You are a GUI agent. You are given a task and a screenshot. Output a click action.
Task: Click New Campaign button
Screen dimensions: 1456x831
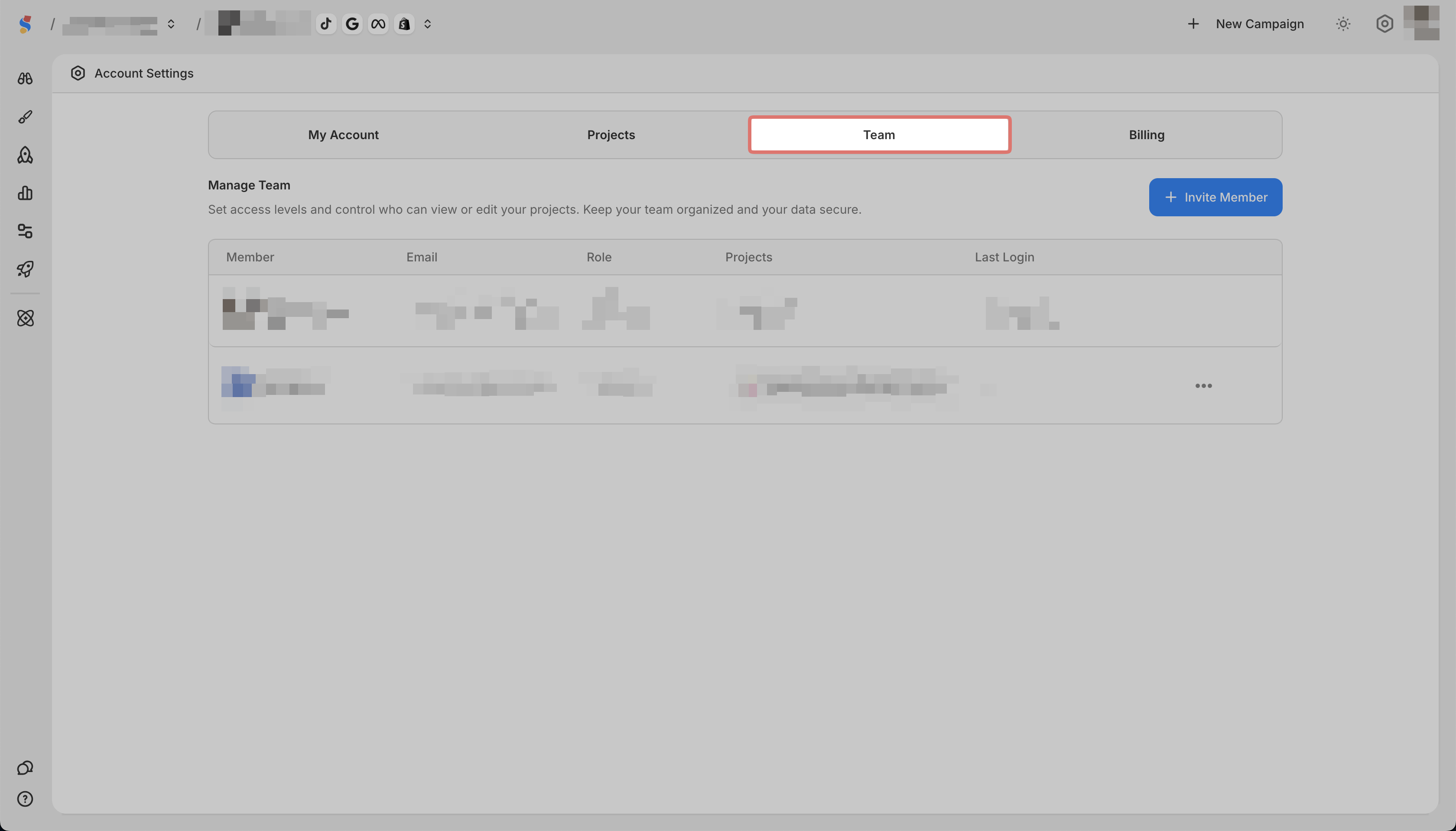pos(1246,24)
